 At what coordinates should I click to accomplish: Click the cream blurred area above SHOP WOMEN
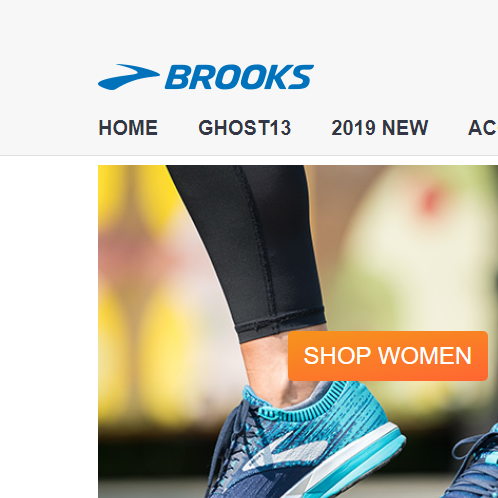(400, 267)
